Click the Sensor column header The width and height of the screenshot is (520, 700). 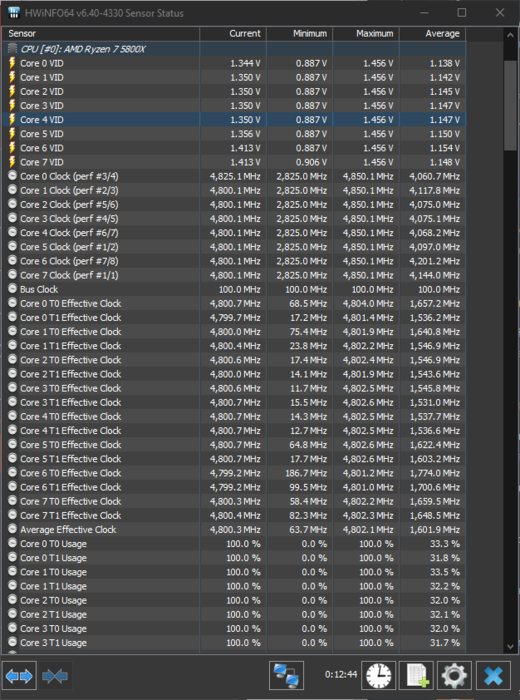[x=101, y=33]
